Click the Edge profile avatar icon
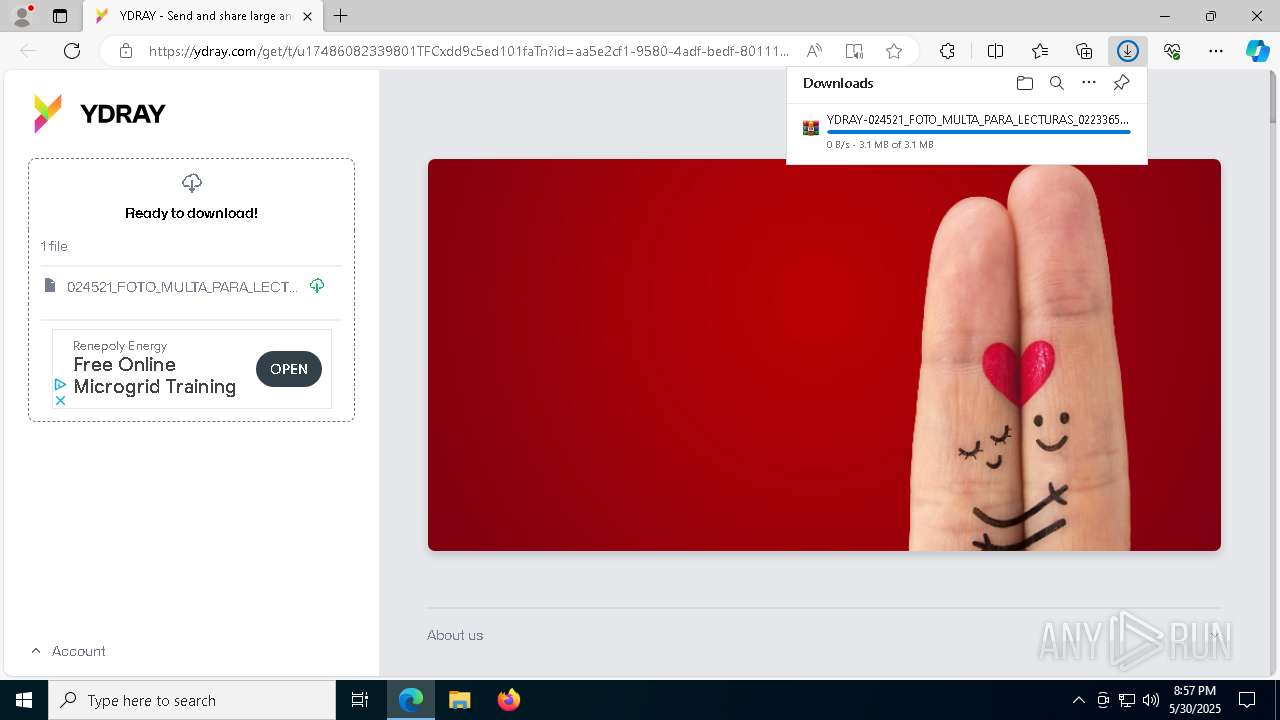The image size is (1280, 720). [x=21, y=16]
